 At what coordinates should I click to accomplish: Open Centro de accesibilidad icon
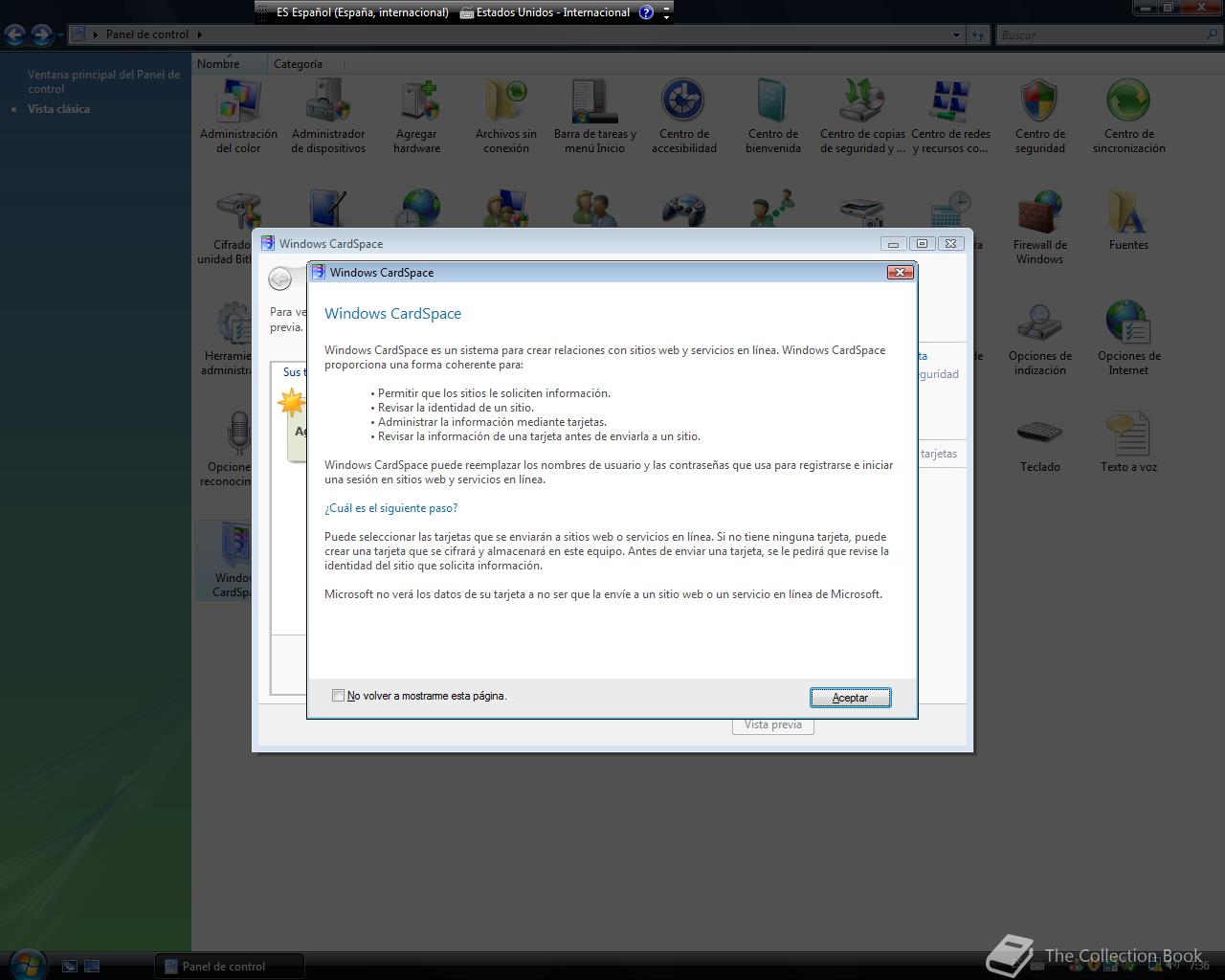684,117
